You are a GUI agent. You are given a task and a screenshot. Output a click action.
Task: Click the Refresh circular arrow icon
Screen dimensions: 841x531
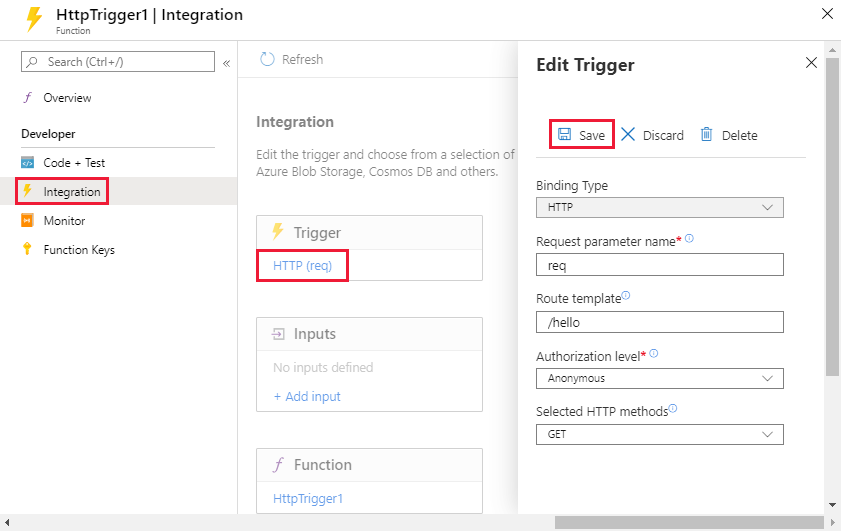tap(267, 59)
